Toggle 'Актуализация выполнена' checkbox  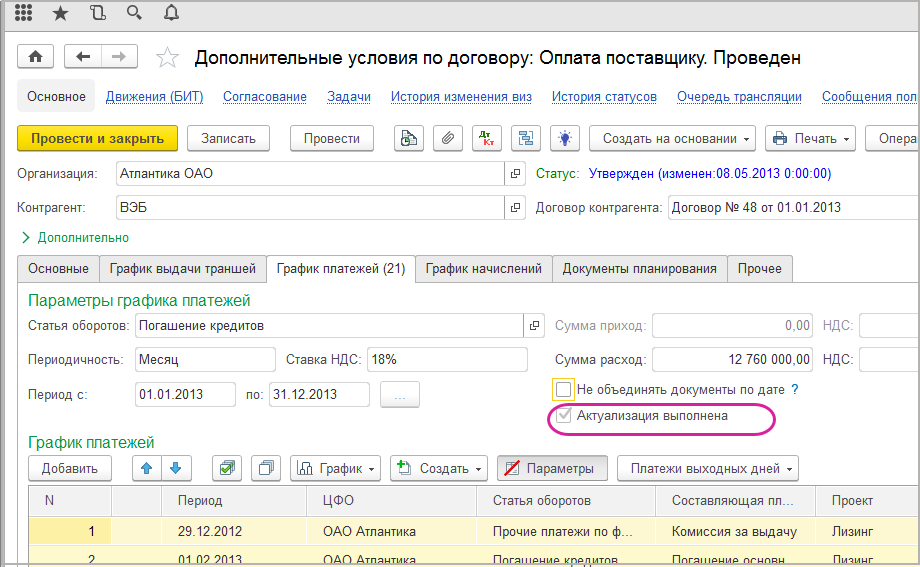coord(564,416)
